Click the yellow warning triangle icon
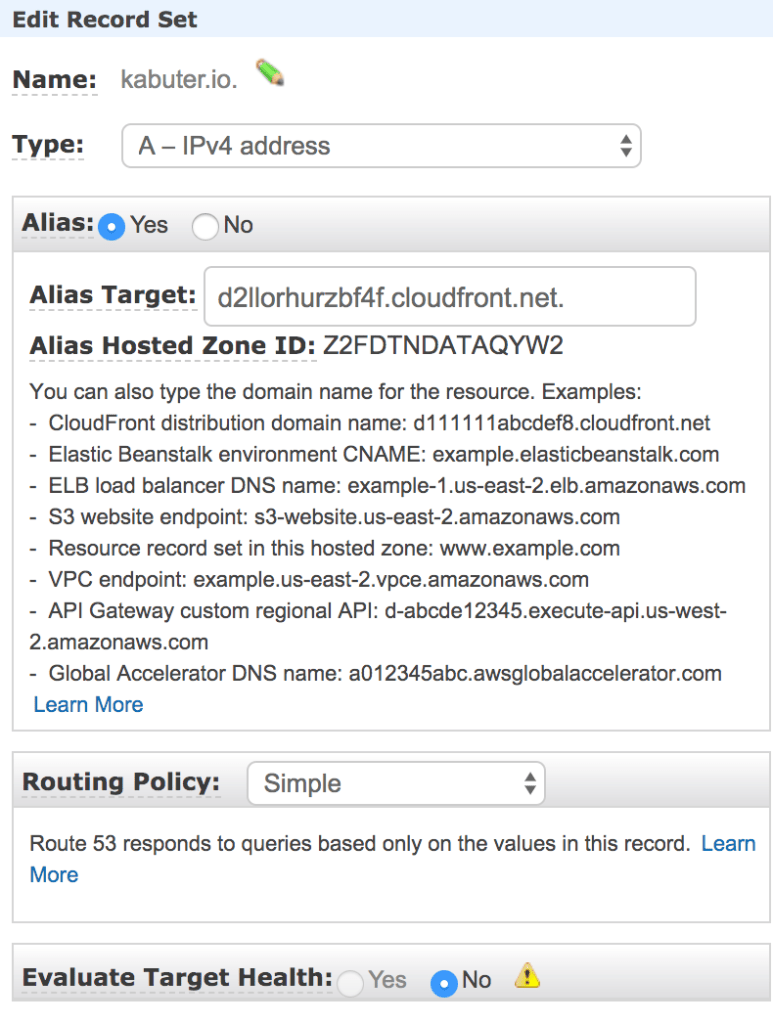This screenshot has width=773, height=1023. pos(528,976)
